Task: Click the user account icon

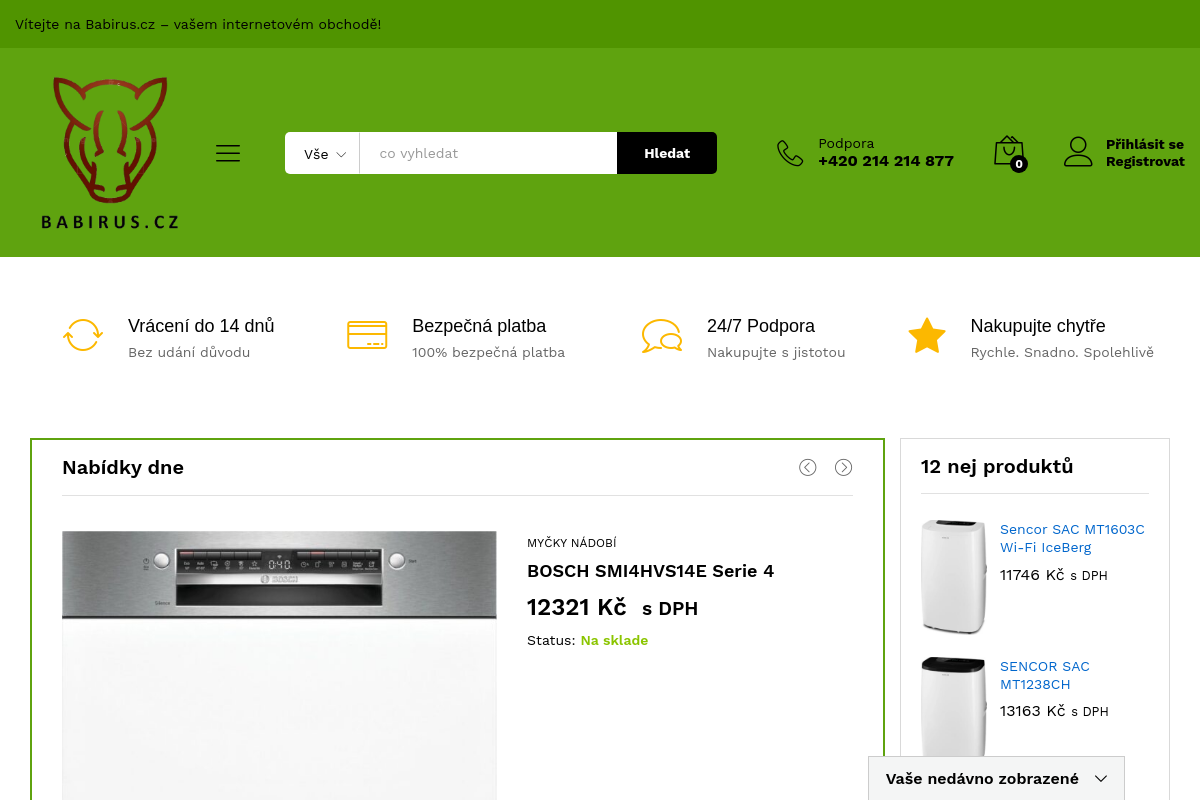Action: (1078, 152)
